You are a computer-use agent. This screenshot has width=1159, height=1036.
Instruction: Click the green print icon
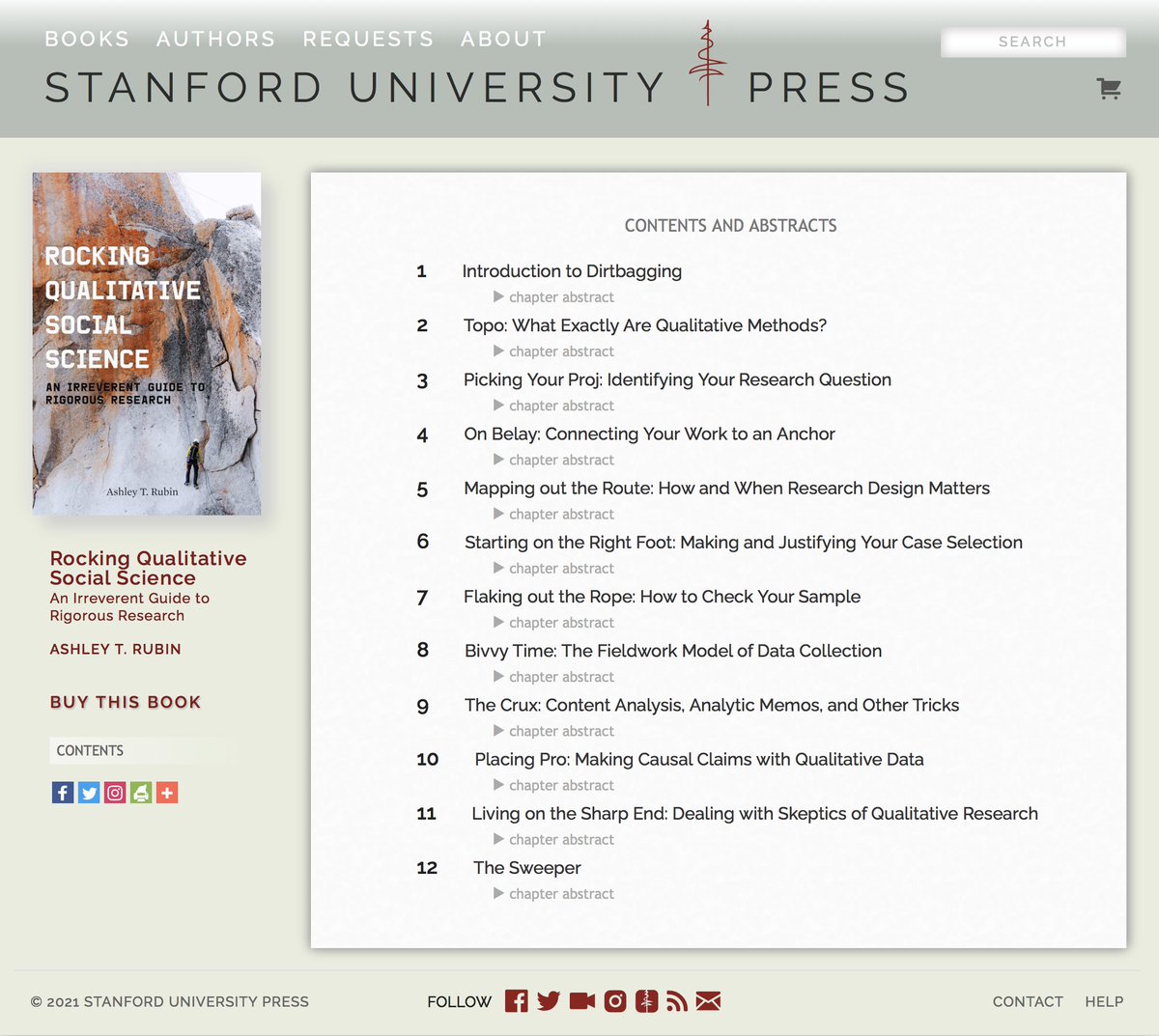[141, 793]
